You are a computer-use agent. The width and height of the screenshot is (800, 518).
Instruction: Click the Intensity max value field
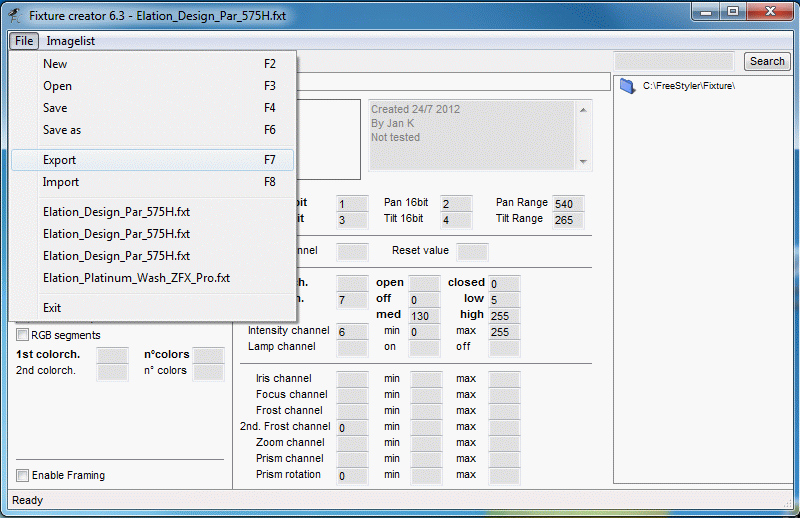[x=504, y=332]
